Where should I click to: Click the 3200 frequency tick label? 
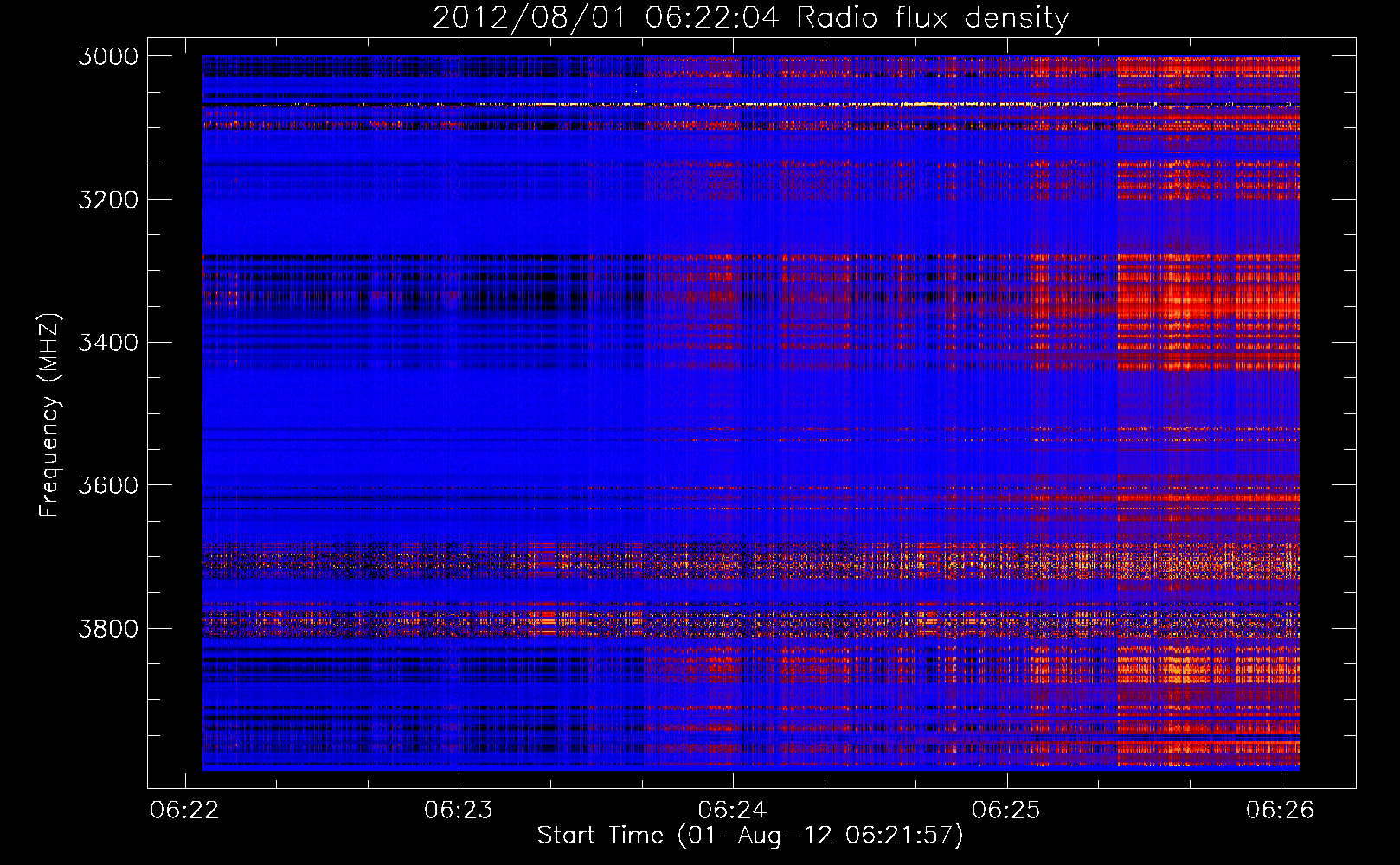pyautogui.click(x=108, y=200)
